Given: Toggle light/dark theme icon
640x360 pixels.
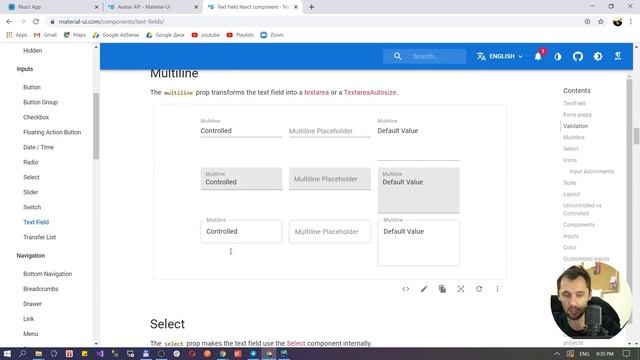Looking at the screenshot, I should 598,56.
